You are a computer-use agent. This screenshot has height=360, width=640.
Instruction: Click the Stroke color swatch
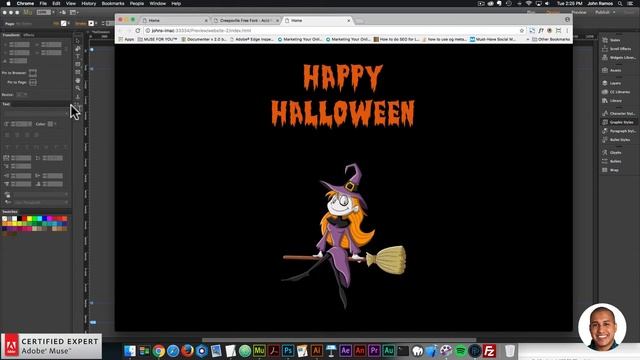91,23
